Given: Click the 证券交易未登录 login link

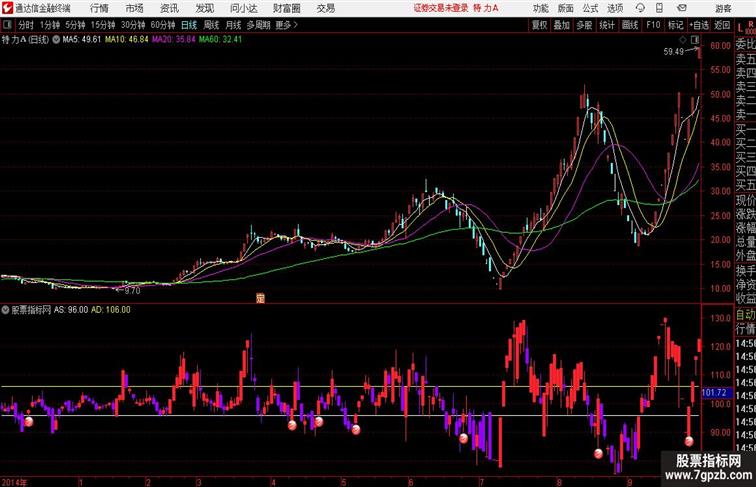Looking at the screenshot, I should point(441,8).
